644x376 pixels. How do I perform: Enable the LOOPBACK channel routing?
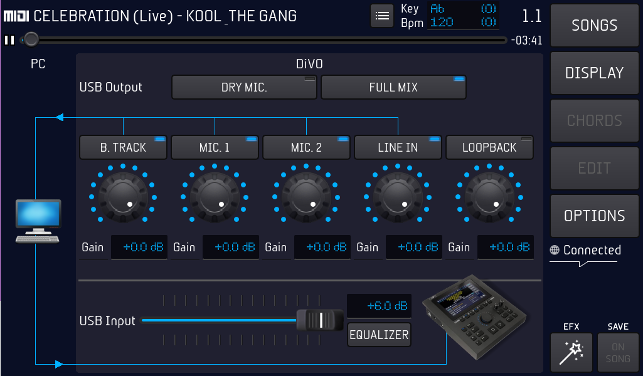(x=489, y=148)
